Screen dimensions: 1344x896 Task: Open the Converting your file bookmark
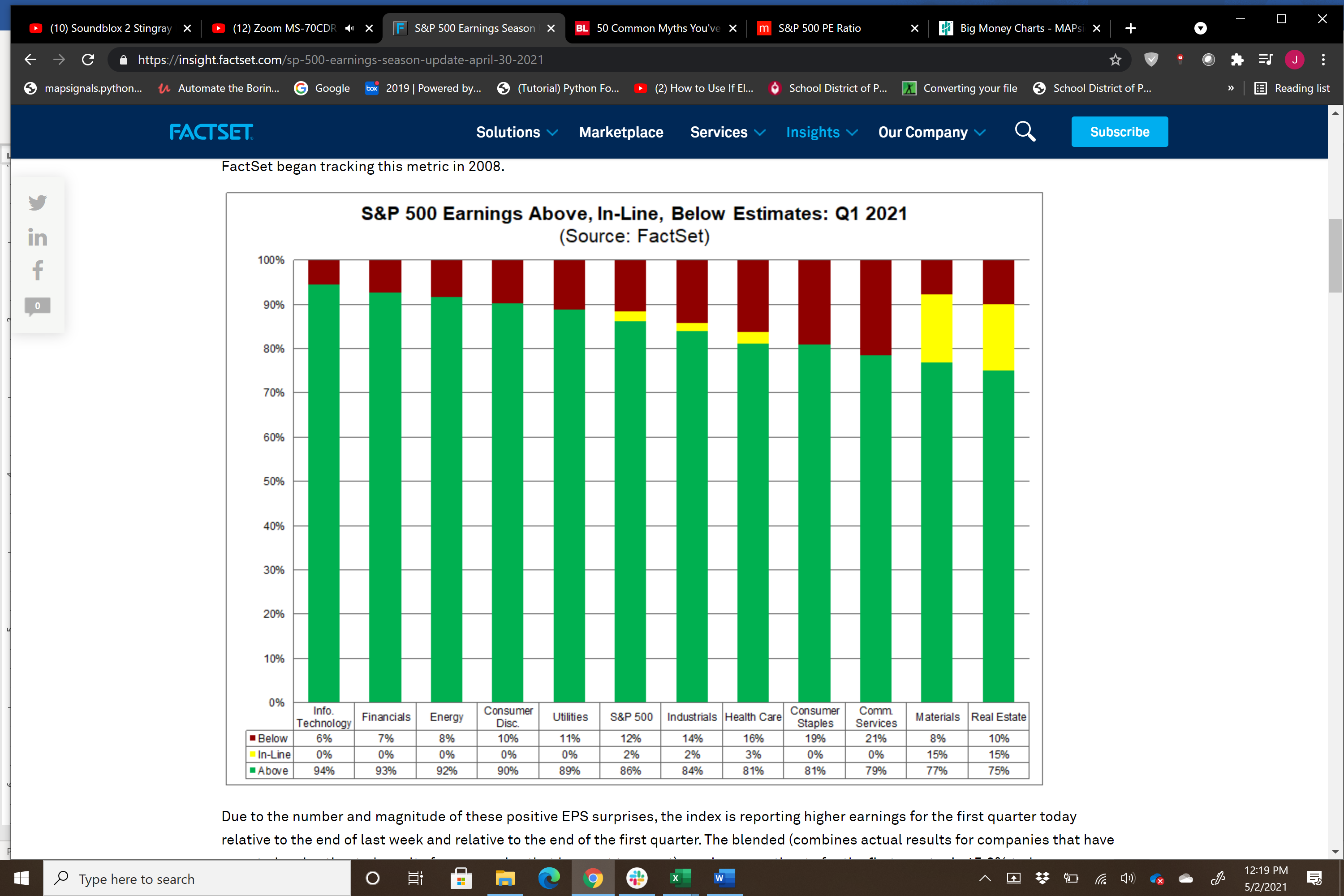point(960,88)
